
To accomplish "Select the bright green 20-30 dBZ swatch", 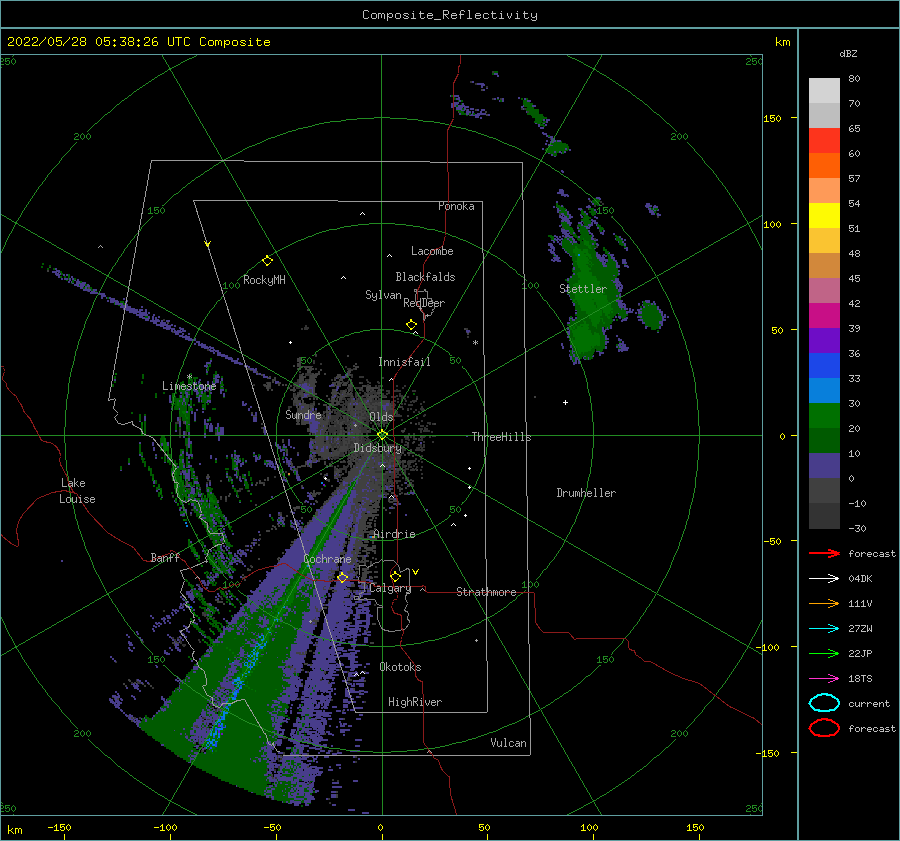I will [x=824, y=415].
